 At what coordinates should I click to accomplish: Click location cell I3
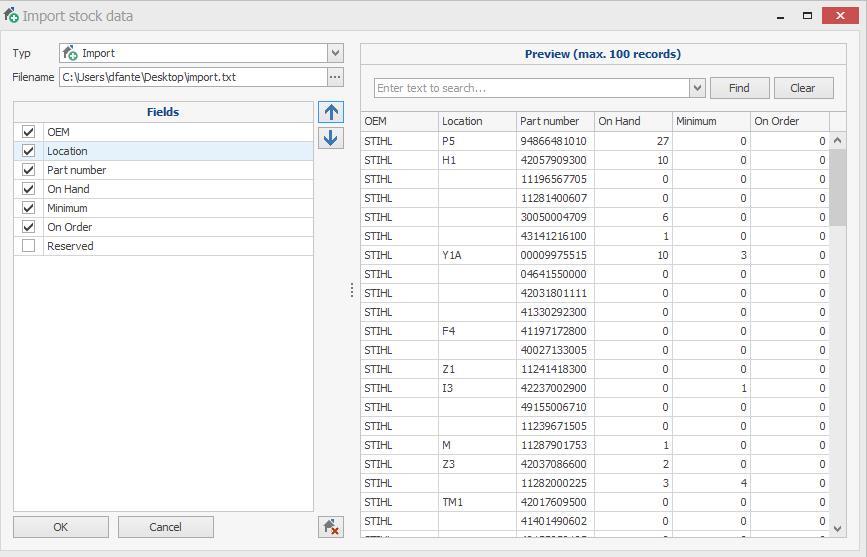[x=478, y=388]
